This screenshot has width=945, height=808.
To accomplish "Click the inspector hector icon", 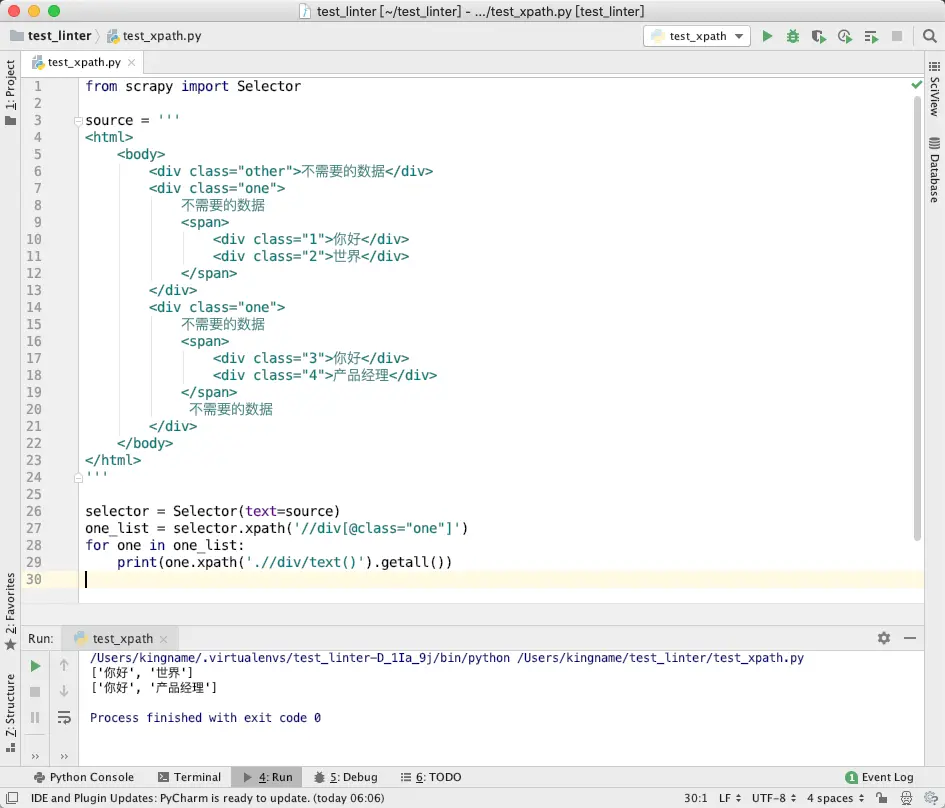I will pyautogui.click(x=906, y=798).
